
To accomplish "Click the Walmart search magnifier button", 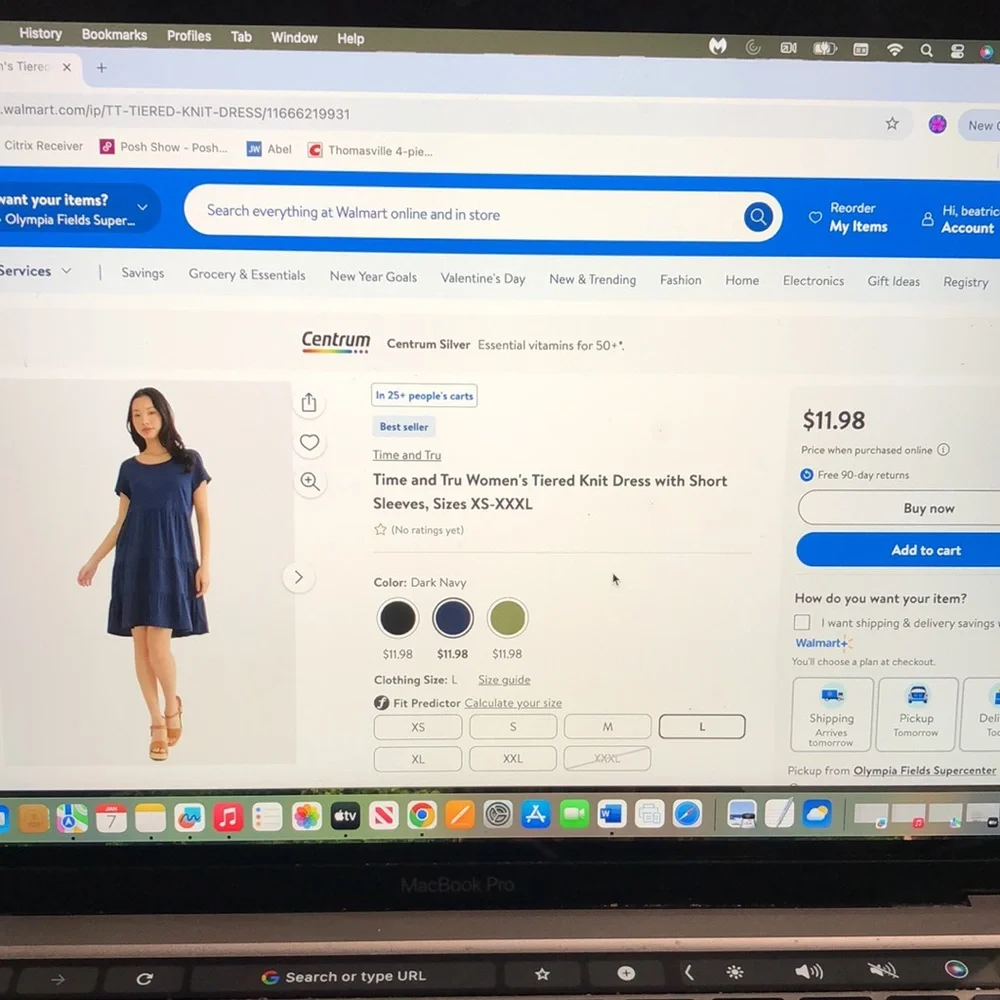I will click(x=758, y=217).
